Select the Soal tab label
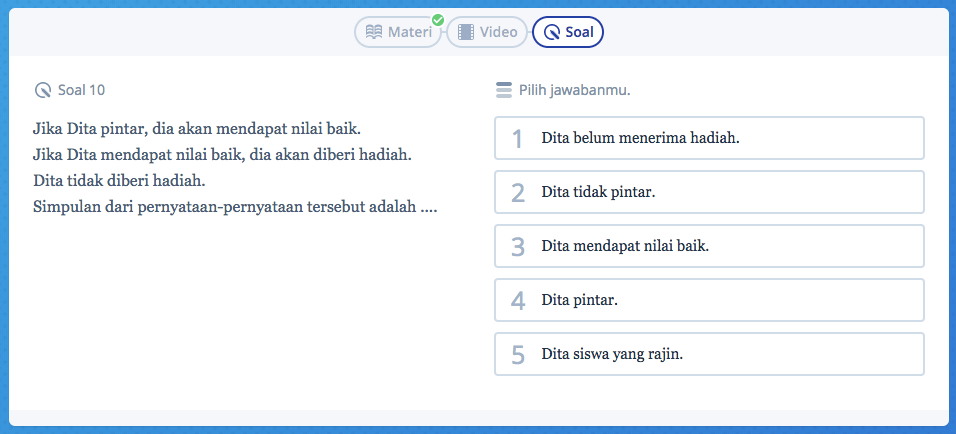Viewport: 956px width, 434px height. point(580,32)
